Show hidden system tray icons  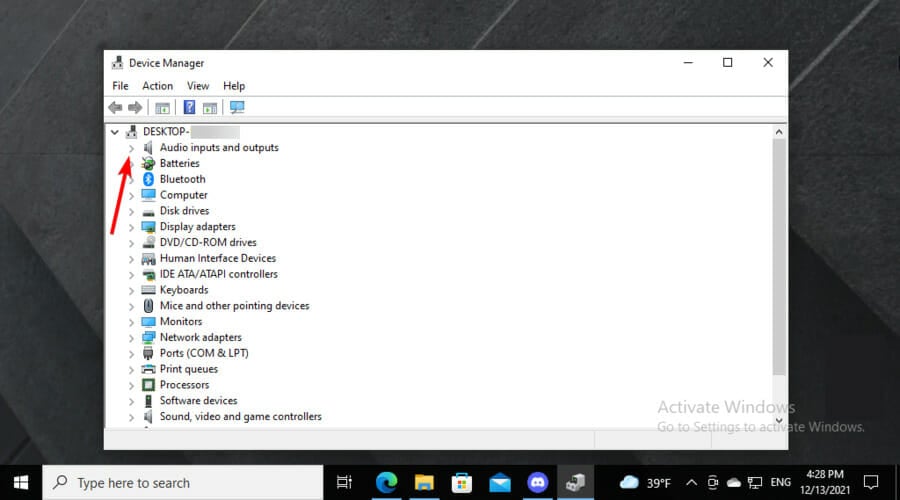click(x=692, y=483)
